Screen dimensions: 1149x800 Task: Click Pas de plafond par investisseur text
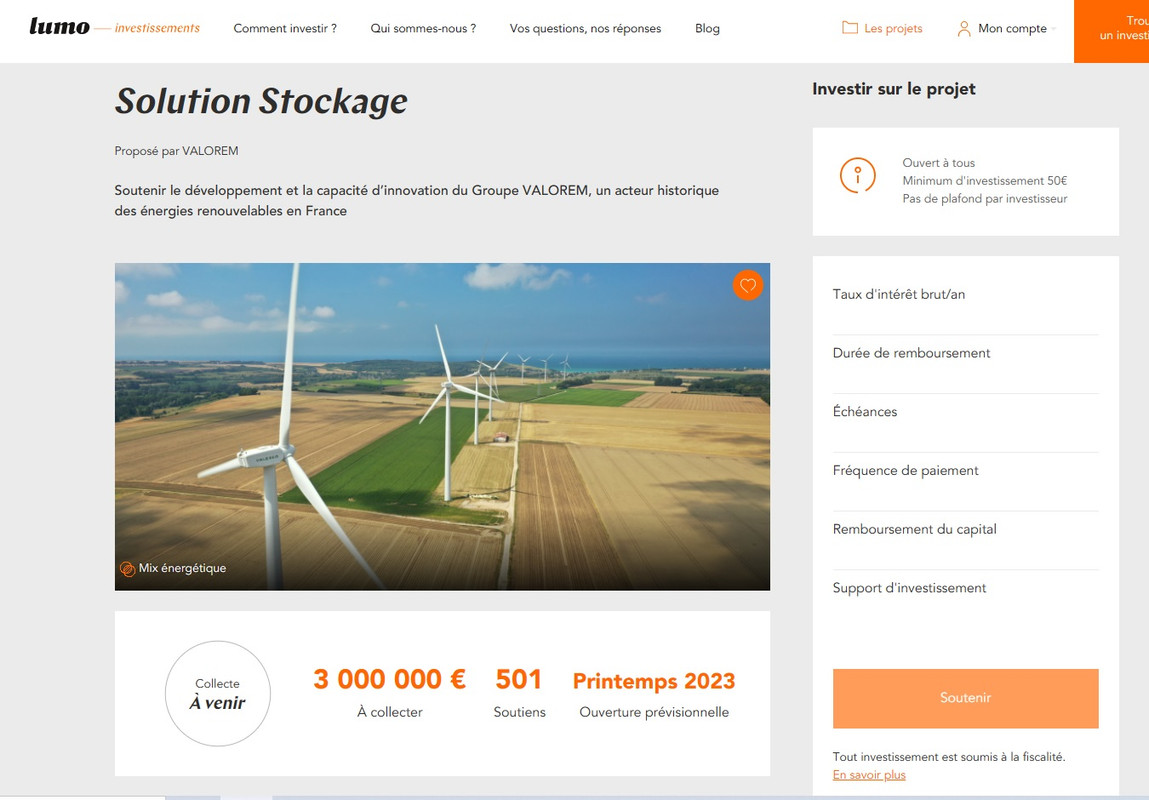984,199
